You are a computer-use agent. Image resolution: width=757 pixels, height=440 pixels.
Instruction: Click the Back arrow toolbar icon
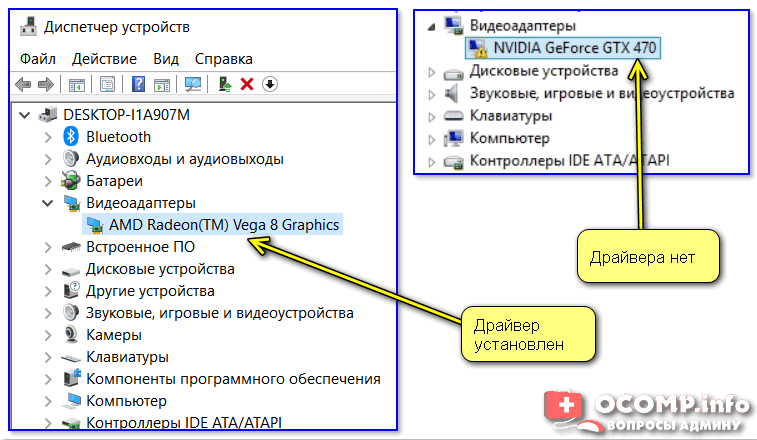23,85
